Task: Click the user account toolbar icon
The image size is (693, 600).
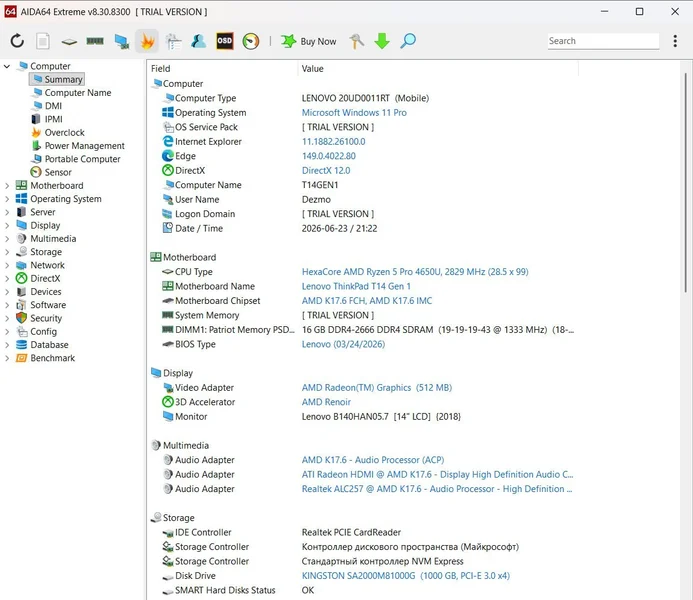Action: tap(198, 41)
